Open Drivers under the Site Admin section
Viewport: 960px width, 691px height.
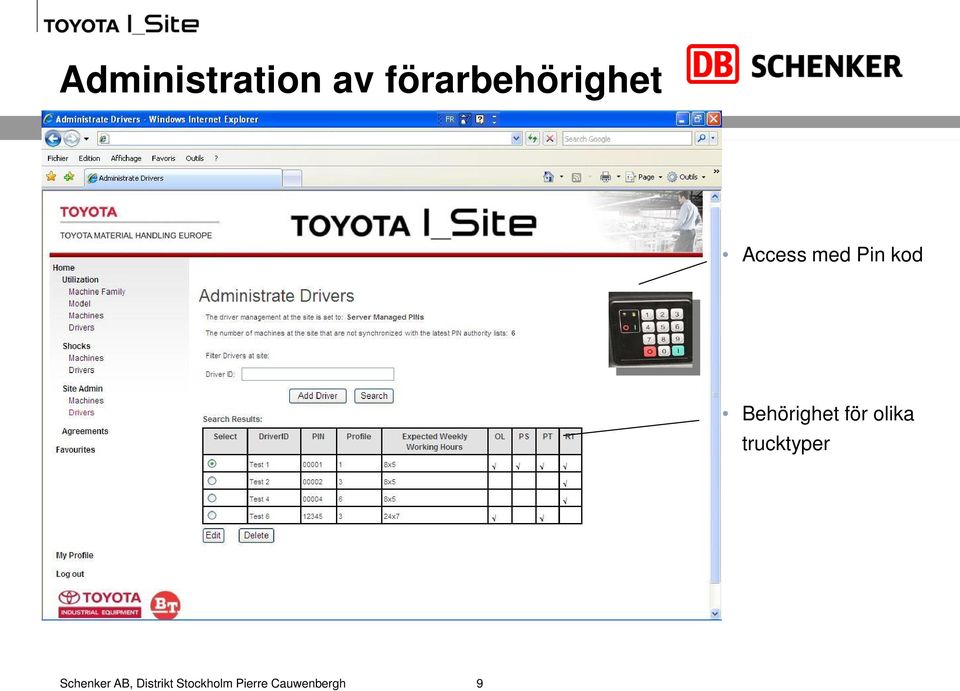click(x=81, y=413)
